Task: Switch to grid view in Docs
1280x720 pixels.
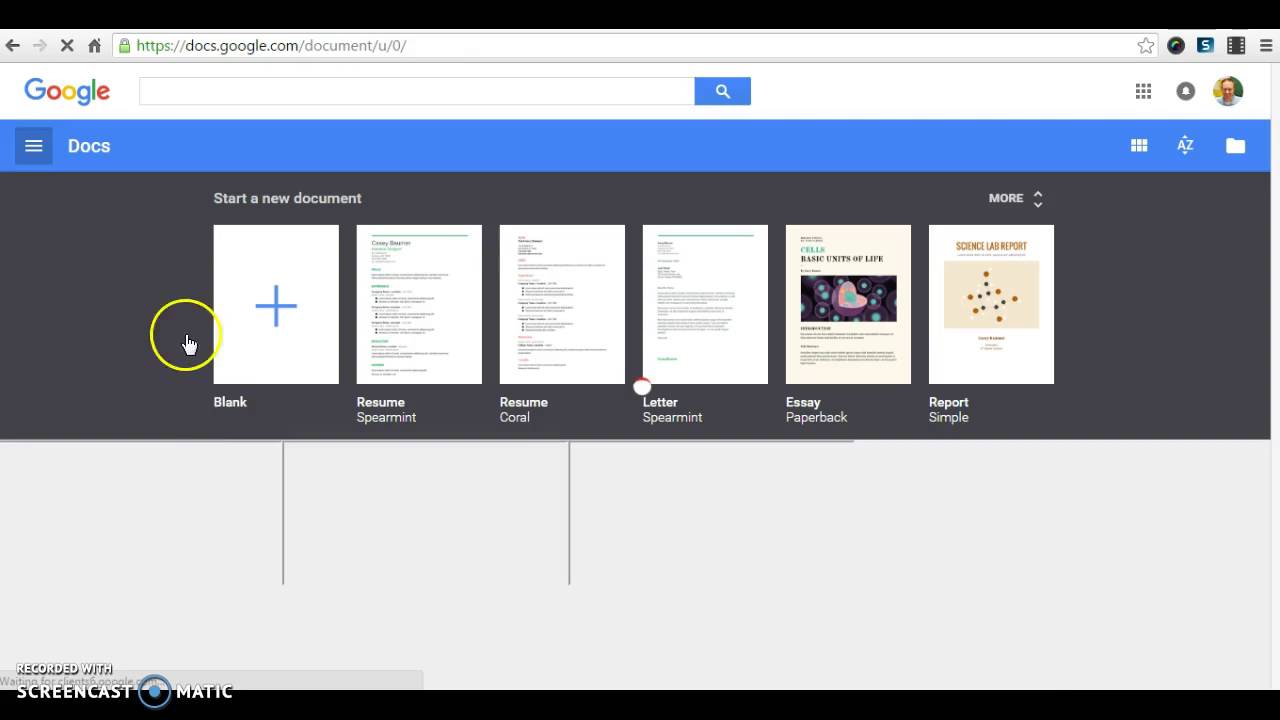Action: (x=1139, y=146)
